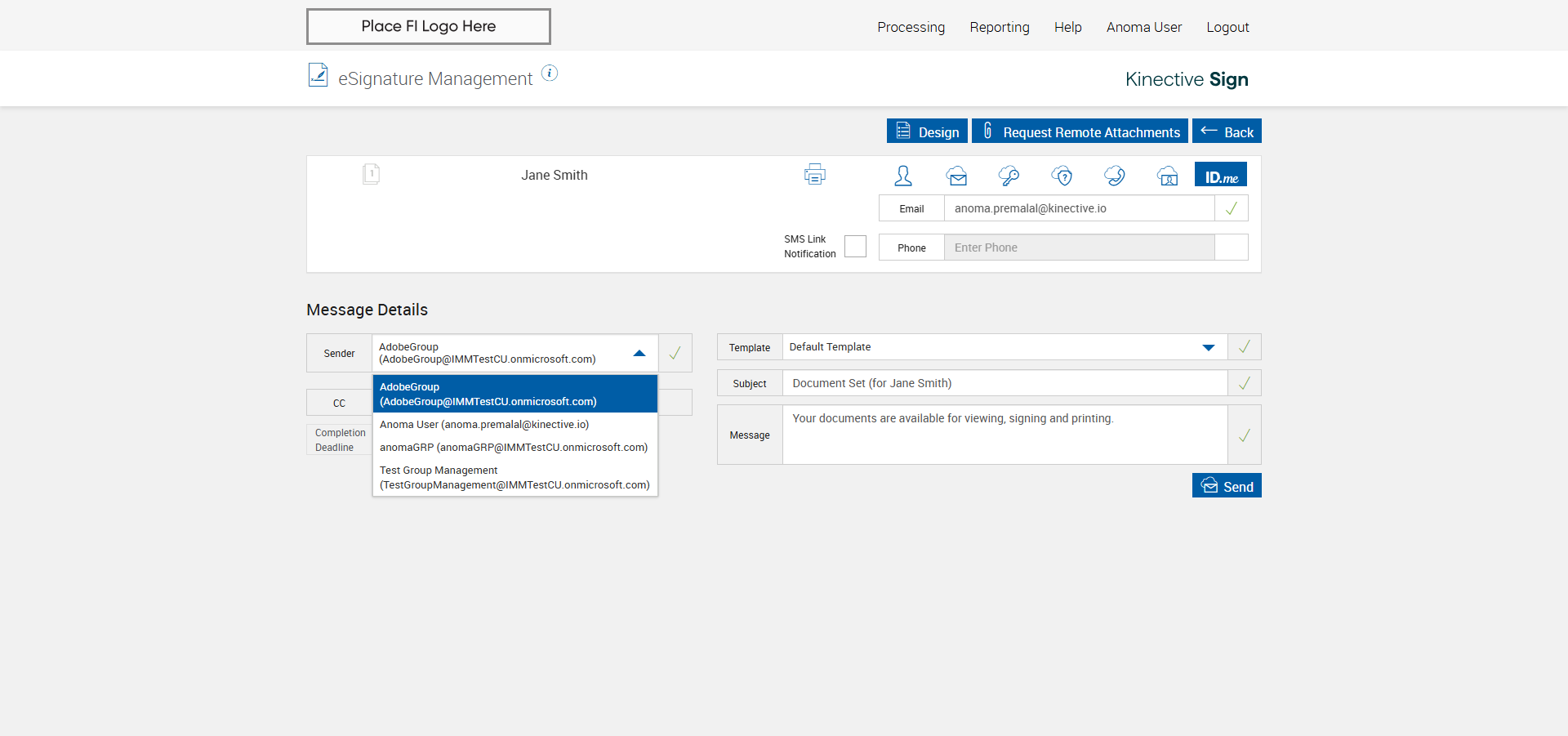The image size is (1568, 736).
Task: Select Anoma User from the sender list
Action: pyautogui.click(x=484, y=425)
